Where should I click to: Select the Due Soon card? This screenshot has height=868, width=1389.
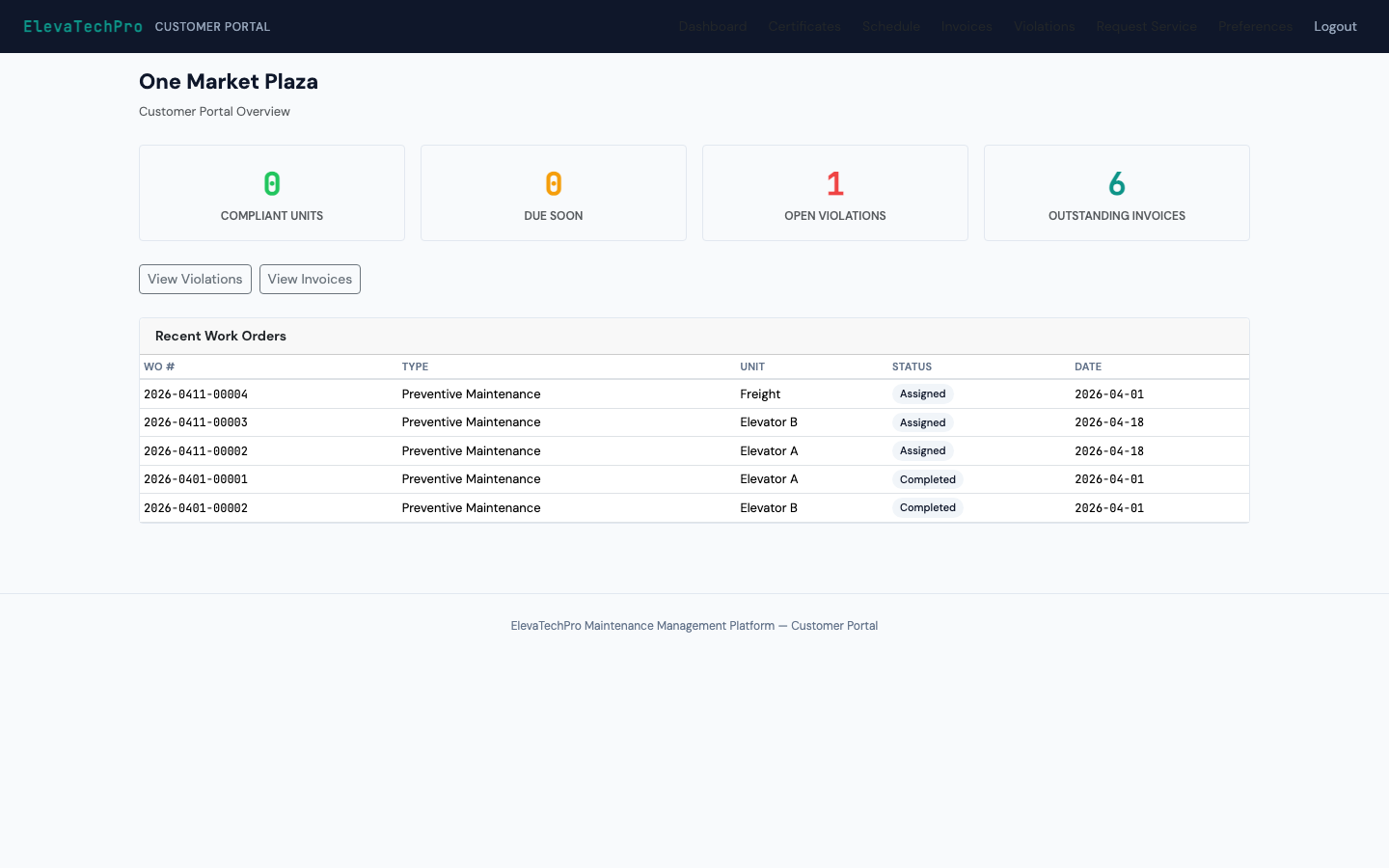click(x=554, y=193)
